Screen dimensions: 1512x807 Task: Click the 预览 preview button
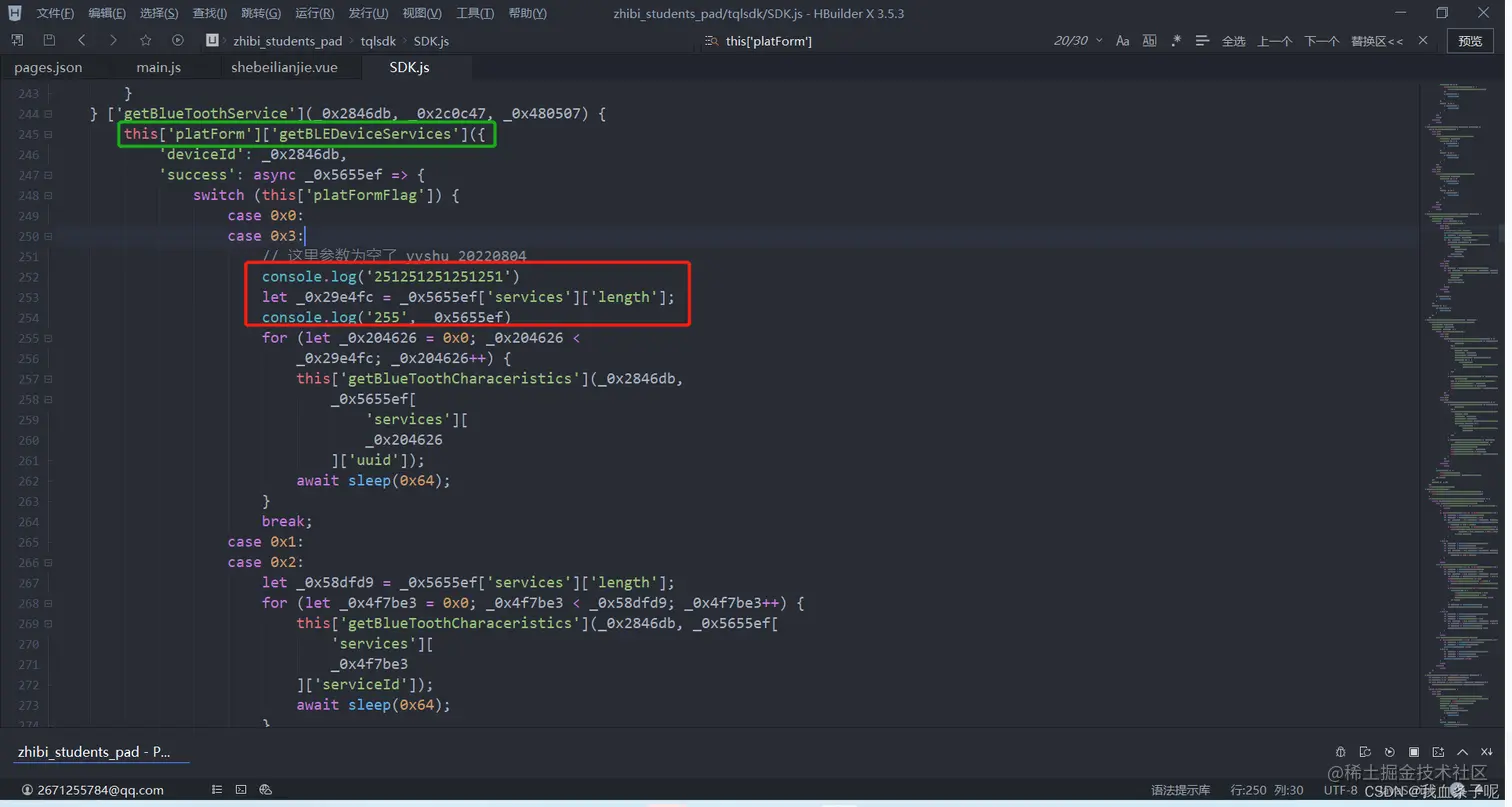click(1470, 41)
